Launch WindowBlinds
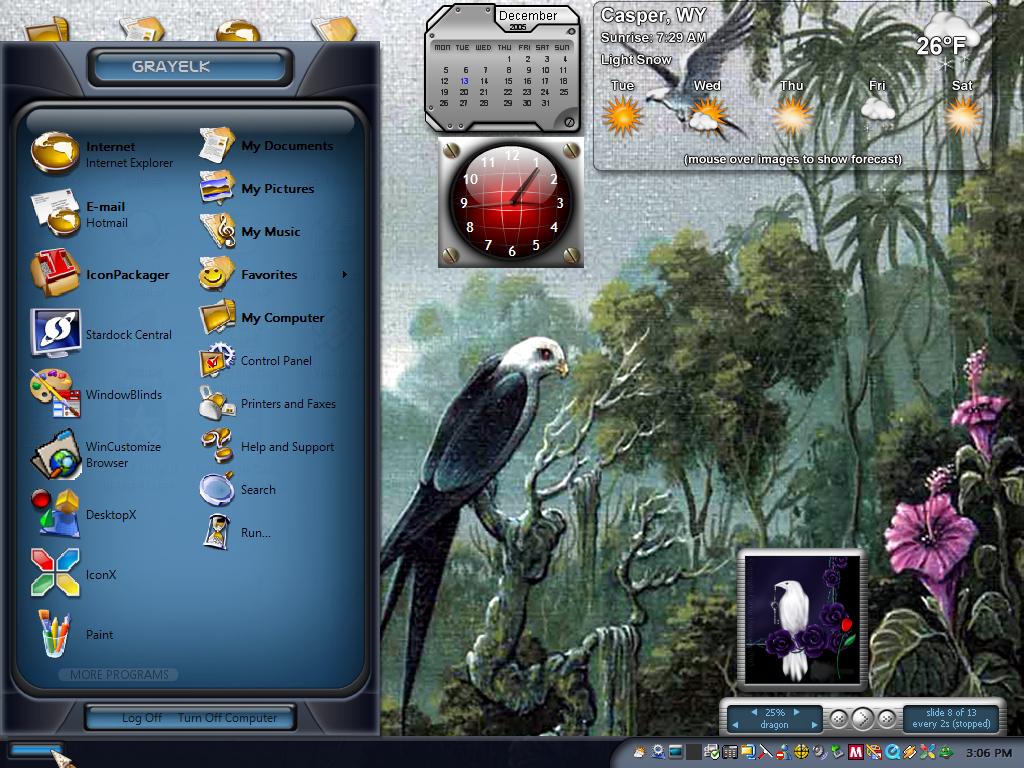The height and width of the screenshot is (768, 1024). click(x=96, y=394)
